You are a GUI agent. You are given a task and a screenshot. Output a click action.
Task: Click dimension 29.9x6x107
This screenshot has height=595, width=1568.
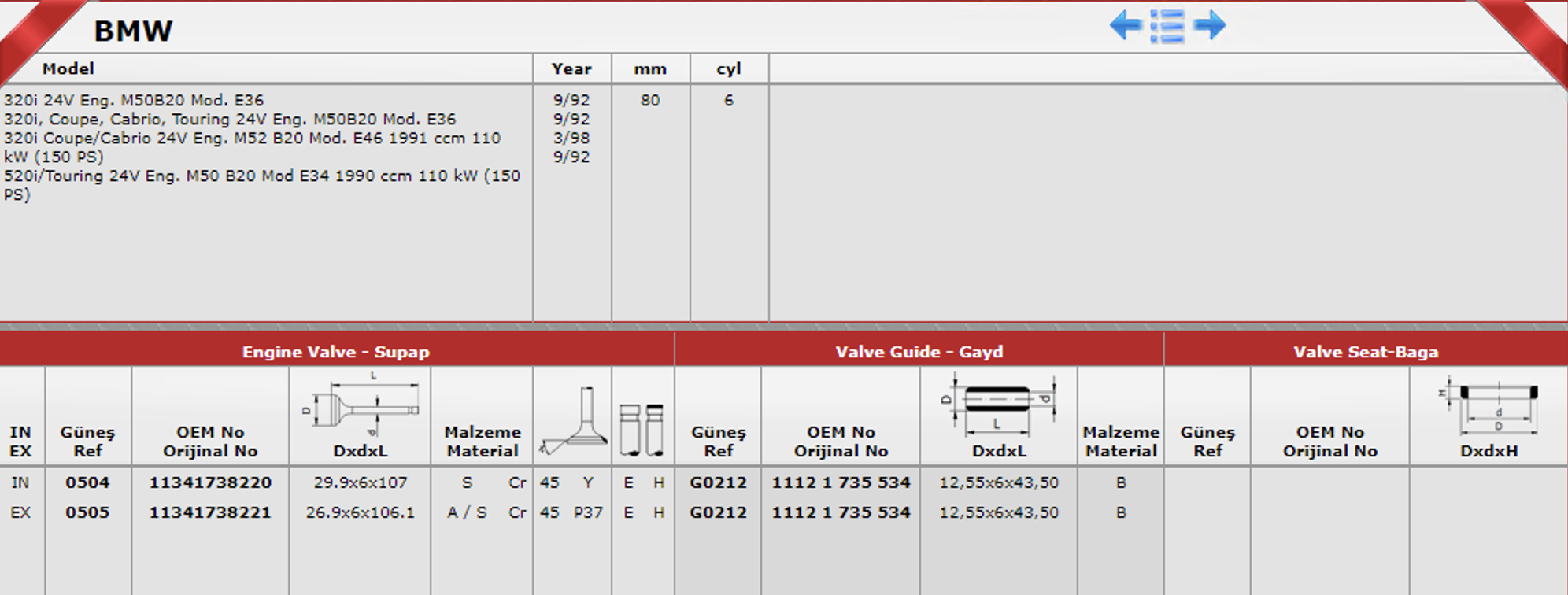pyautogui.click(x=361, y=482)
